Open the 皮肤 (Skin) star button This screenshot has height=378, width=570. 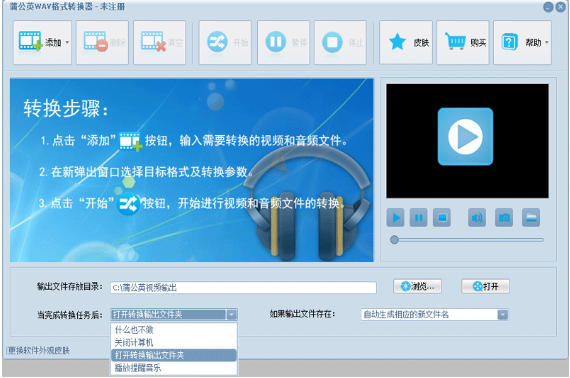pos(406,43)
